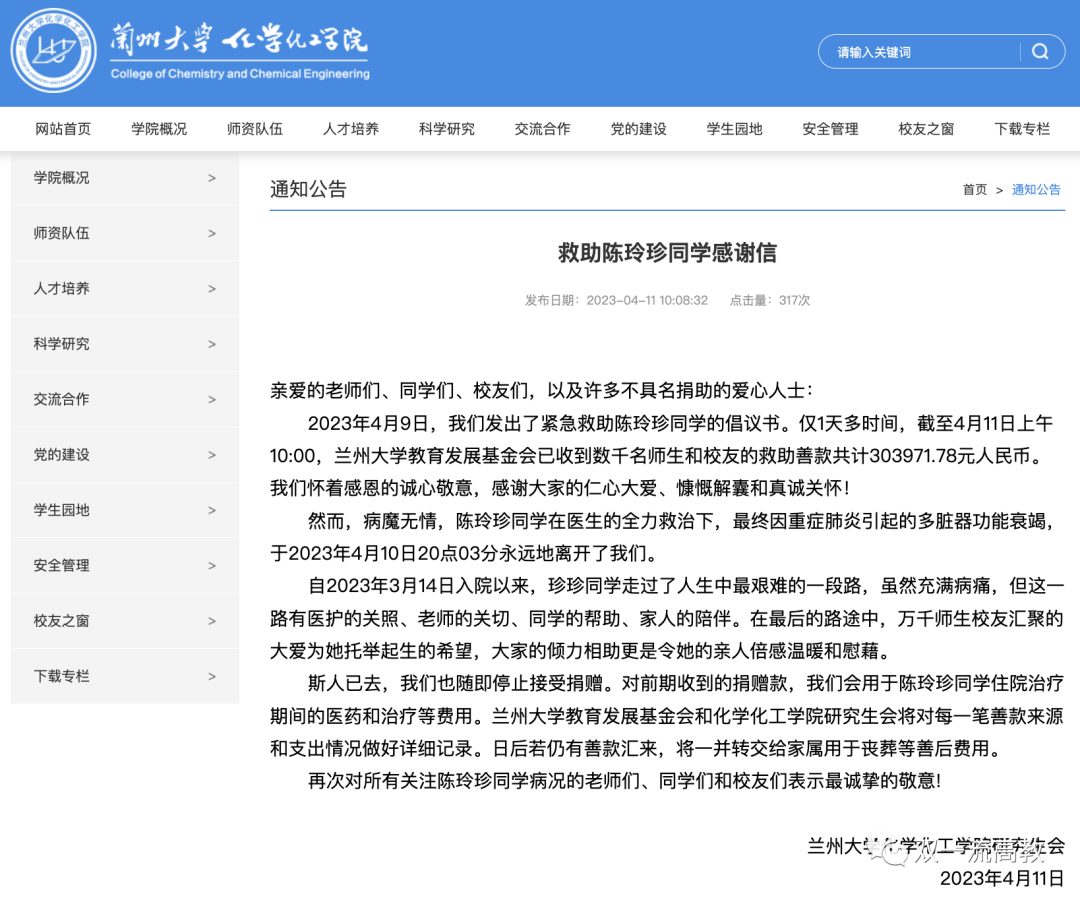Open the 下载专栏 top nav item

1022,129
